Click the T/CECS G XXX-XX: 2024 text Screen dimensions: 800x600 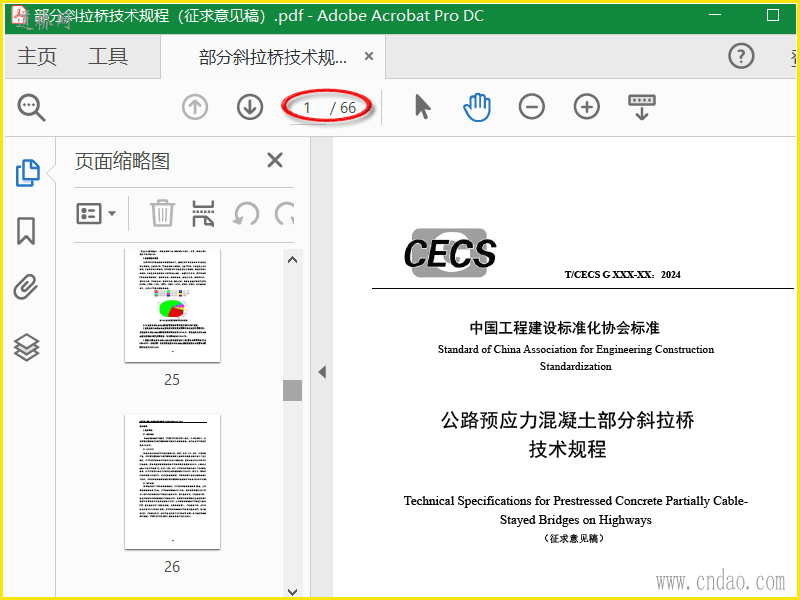pos(622,274)
